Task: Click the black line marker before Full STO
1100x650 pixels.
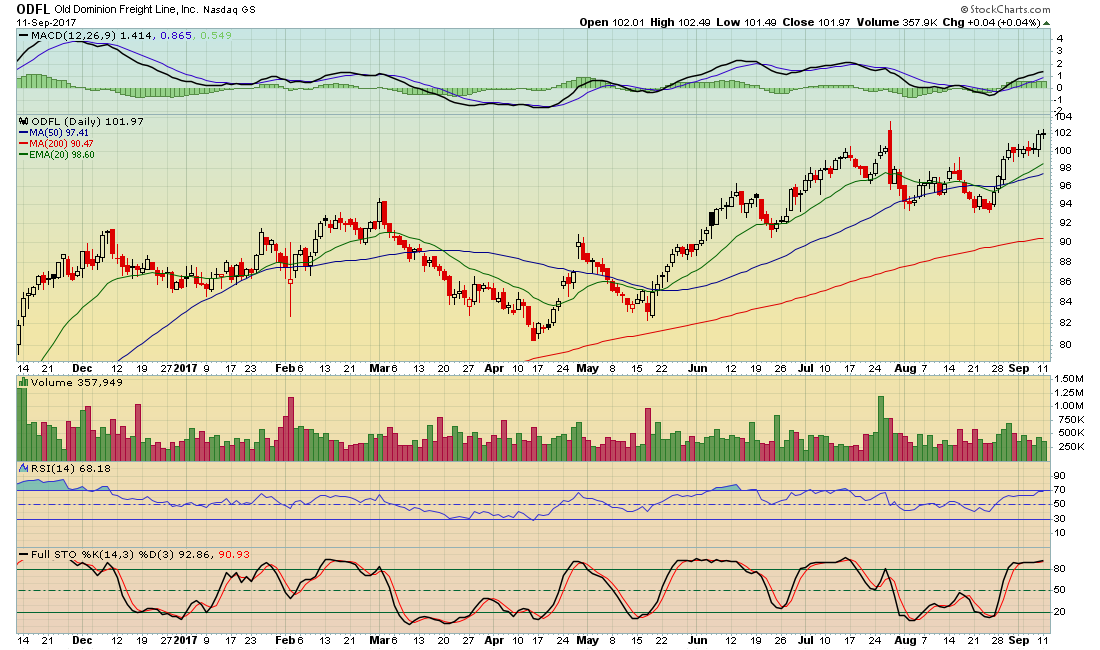Action: 23,555
